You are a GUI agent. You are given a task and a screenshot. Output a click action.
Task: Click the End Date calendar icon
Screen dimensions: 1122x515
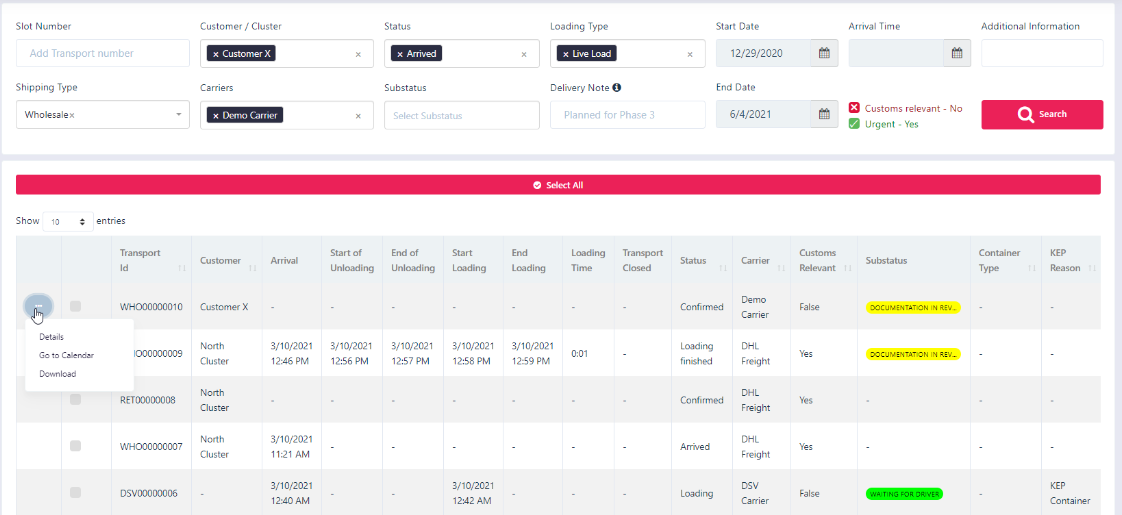pos(824,115)
